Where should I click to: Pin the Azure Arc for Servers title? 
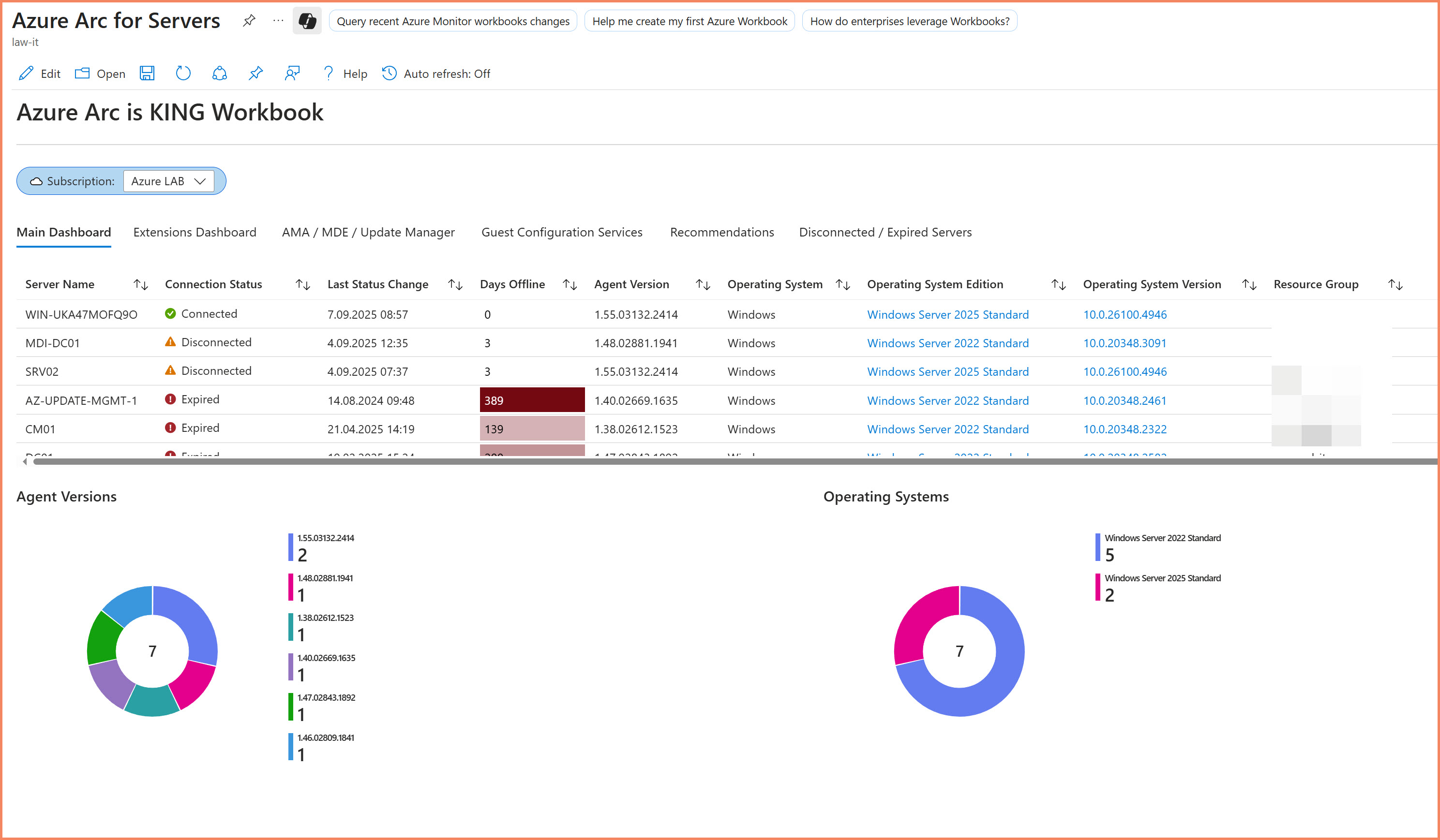[249, 21]
